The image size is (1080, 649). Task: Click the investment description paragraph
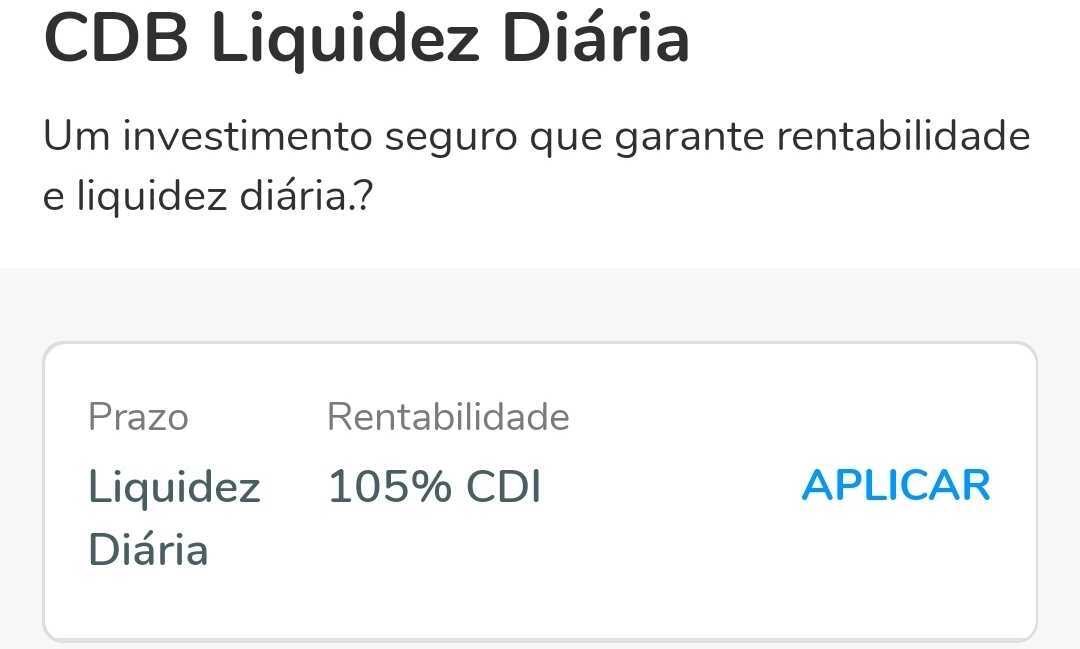click(x=535, y=162)
